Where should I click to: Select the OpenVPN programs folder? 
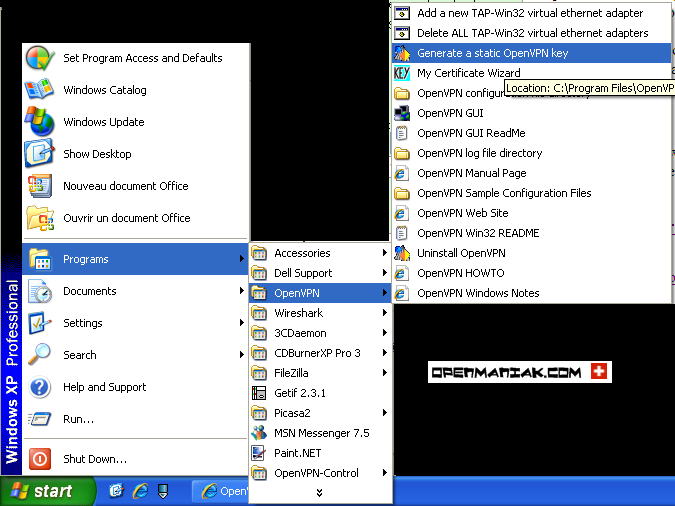pos(320,293)
